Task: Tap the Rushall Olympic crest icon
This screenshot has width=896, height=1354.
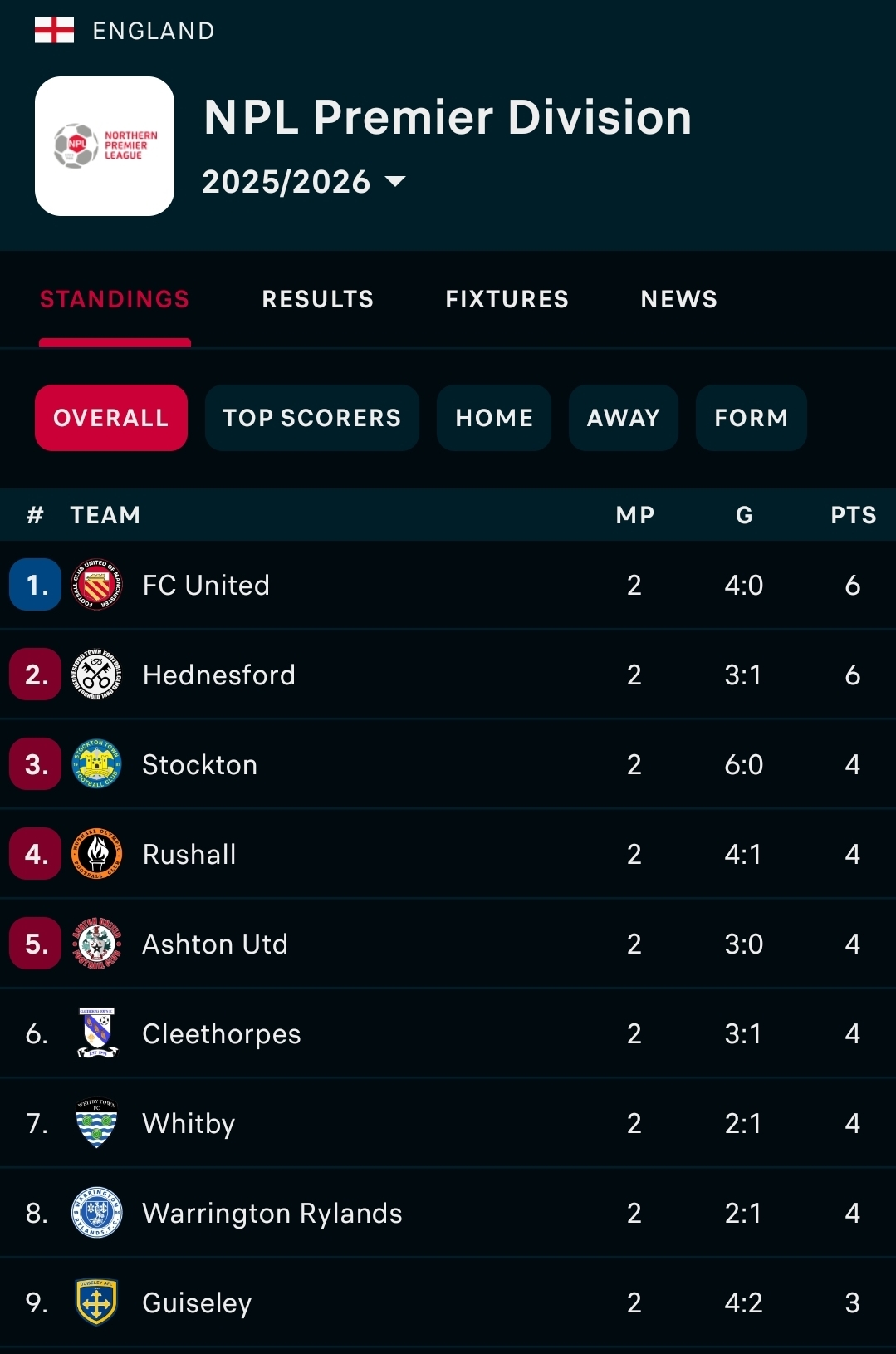Action: pyautogui.click(x=97, y=854)
